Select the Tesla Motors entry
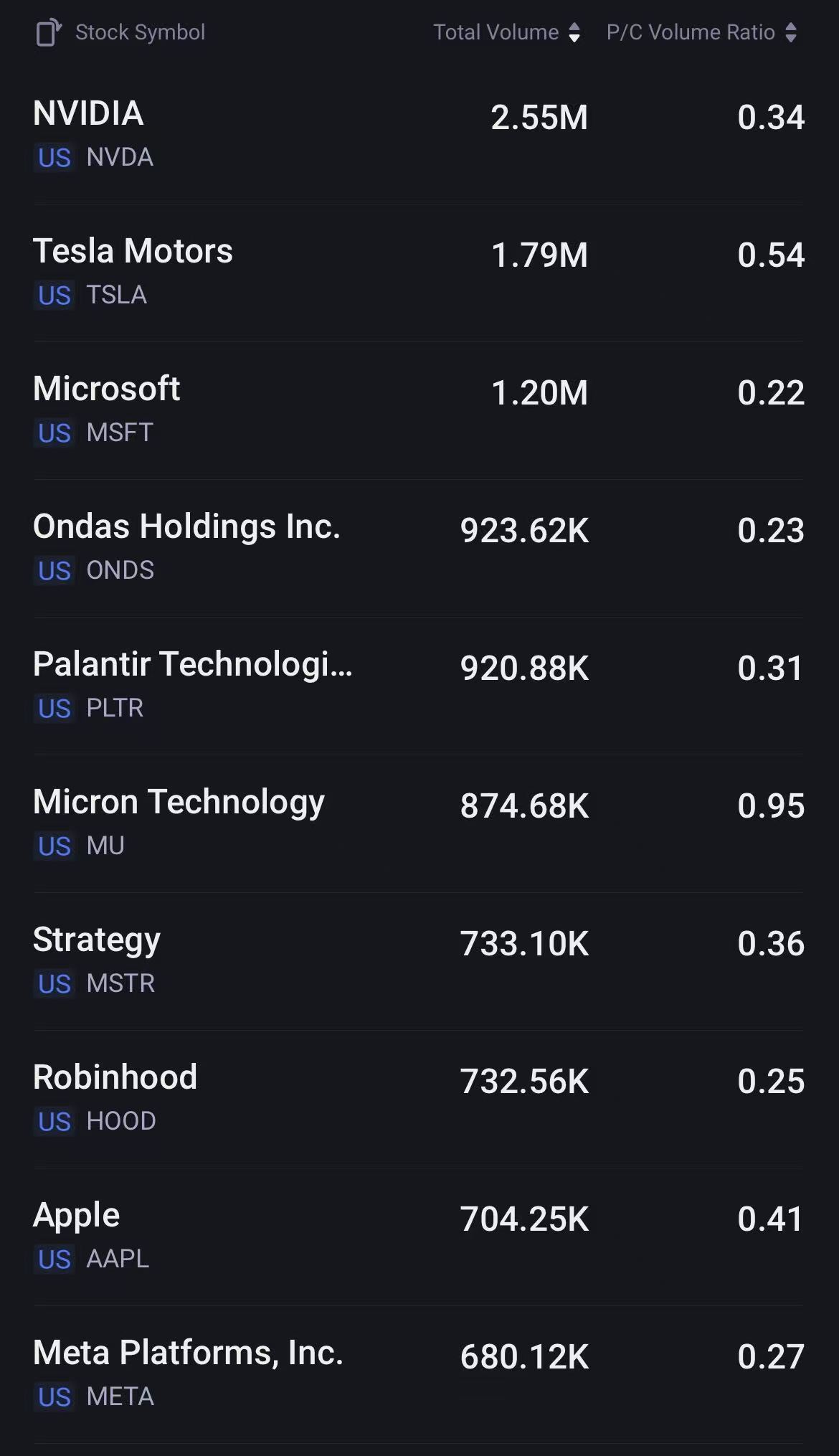 click(x=419, y=273)
